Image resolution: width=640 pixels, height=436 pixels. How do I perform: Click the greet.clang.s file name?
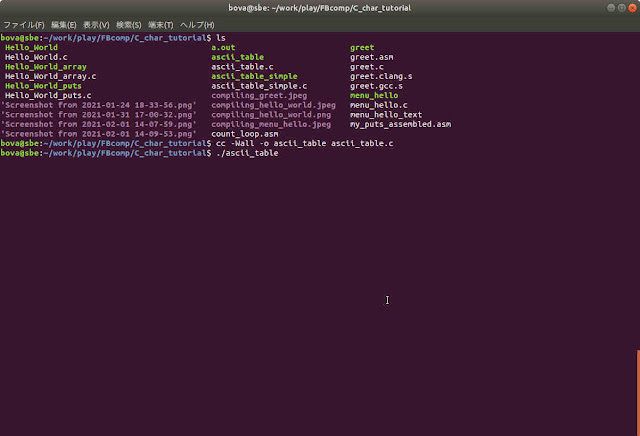[381, 76]
